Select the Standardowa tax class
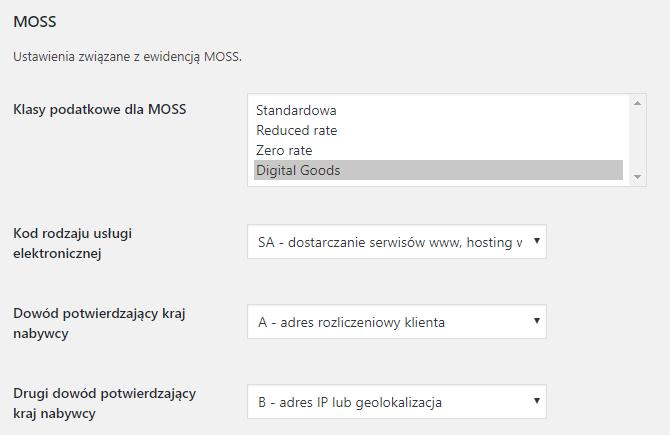The width and height of the screenshot is (670, 435). point(296,110)
